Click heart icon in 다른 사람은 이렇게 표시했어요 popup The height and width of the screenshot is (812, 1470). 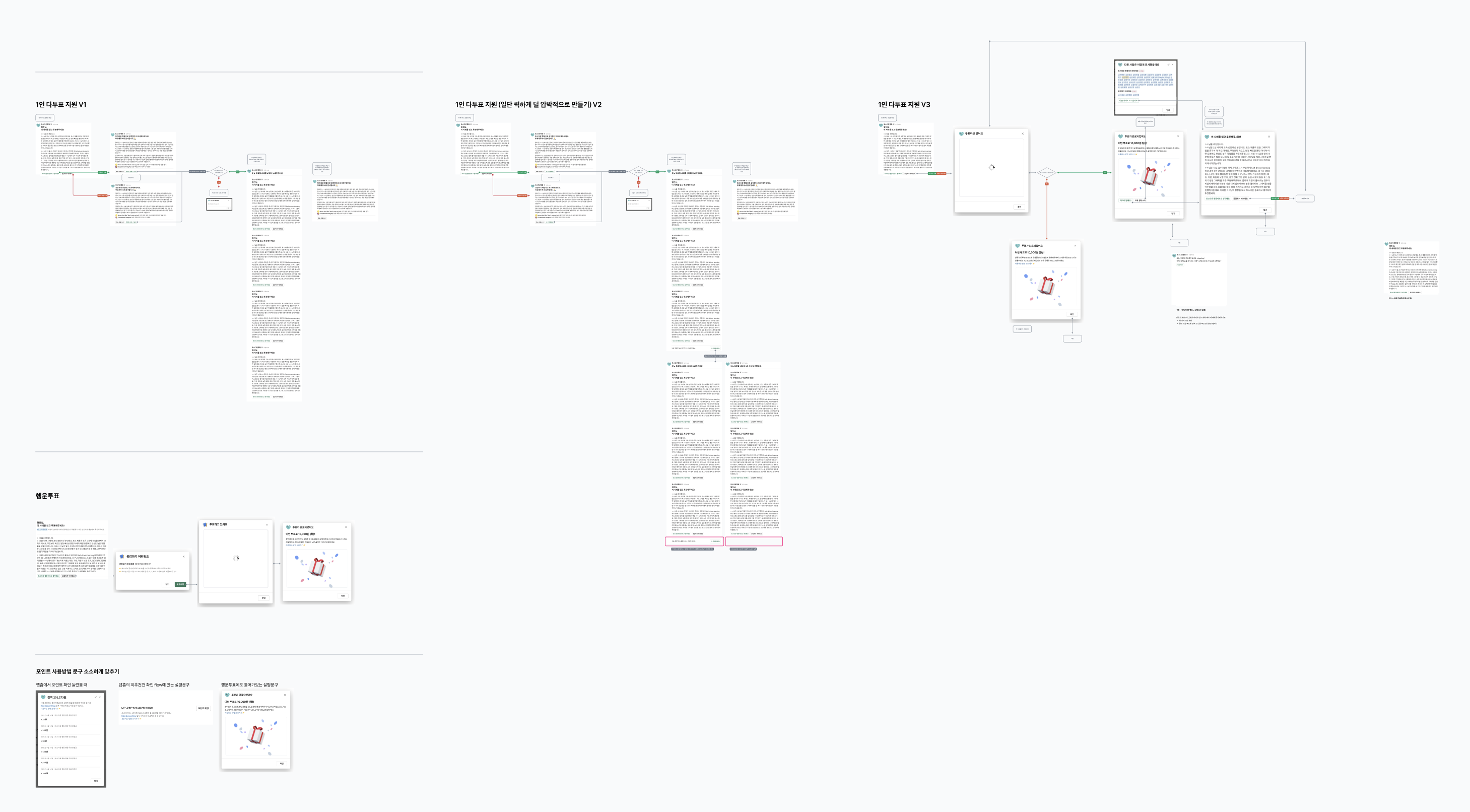tap(1120, 64)
